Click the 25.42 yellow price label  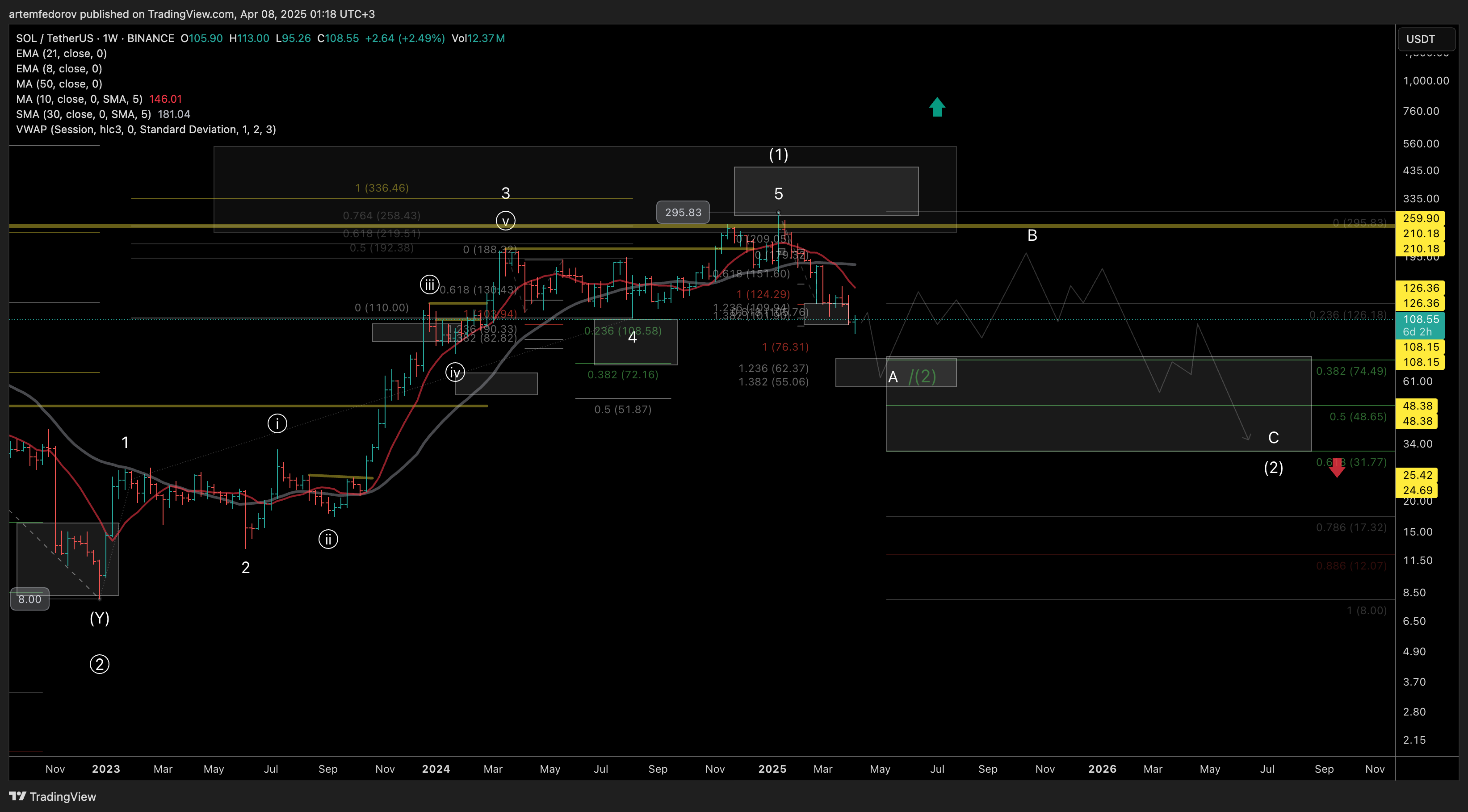click(1417, 475)
